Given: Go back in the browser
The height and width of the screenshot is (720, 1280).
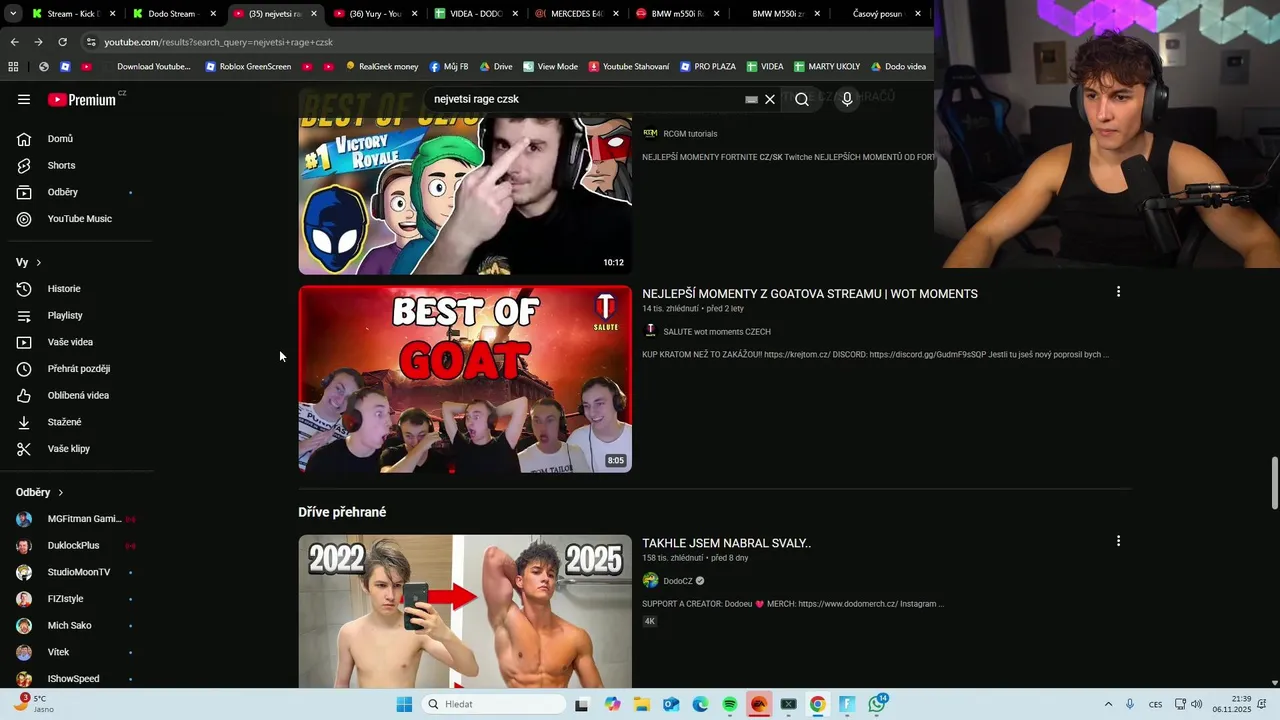Looking at the screenshot, I should point(14,42).
